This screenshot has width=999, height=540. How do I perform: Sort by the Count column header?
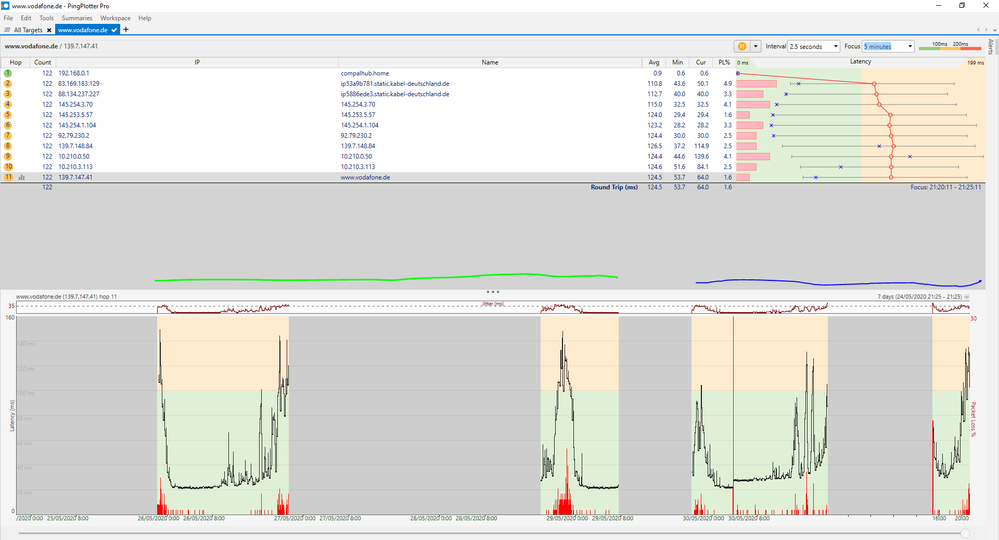pyautogui.click(x=43, y=62)
